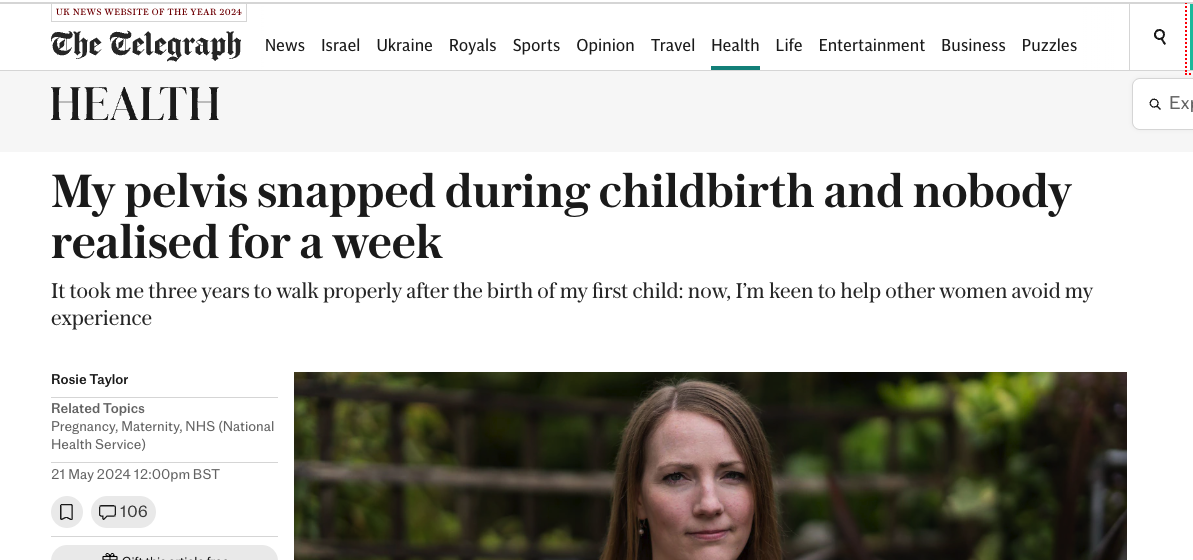Click the Maternity topic link

[x=150, y=426]
